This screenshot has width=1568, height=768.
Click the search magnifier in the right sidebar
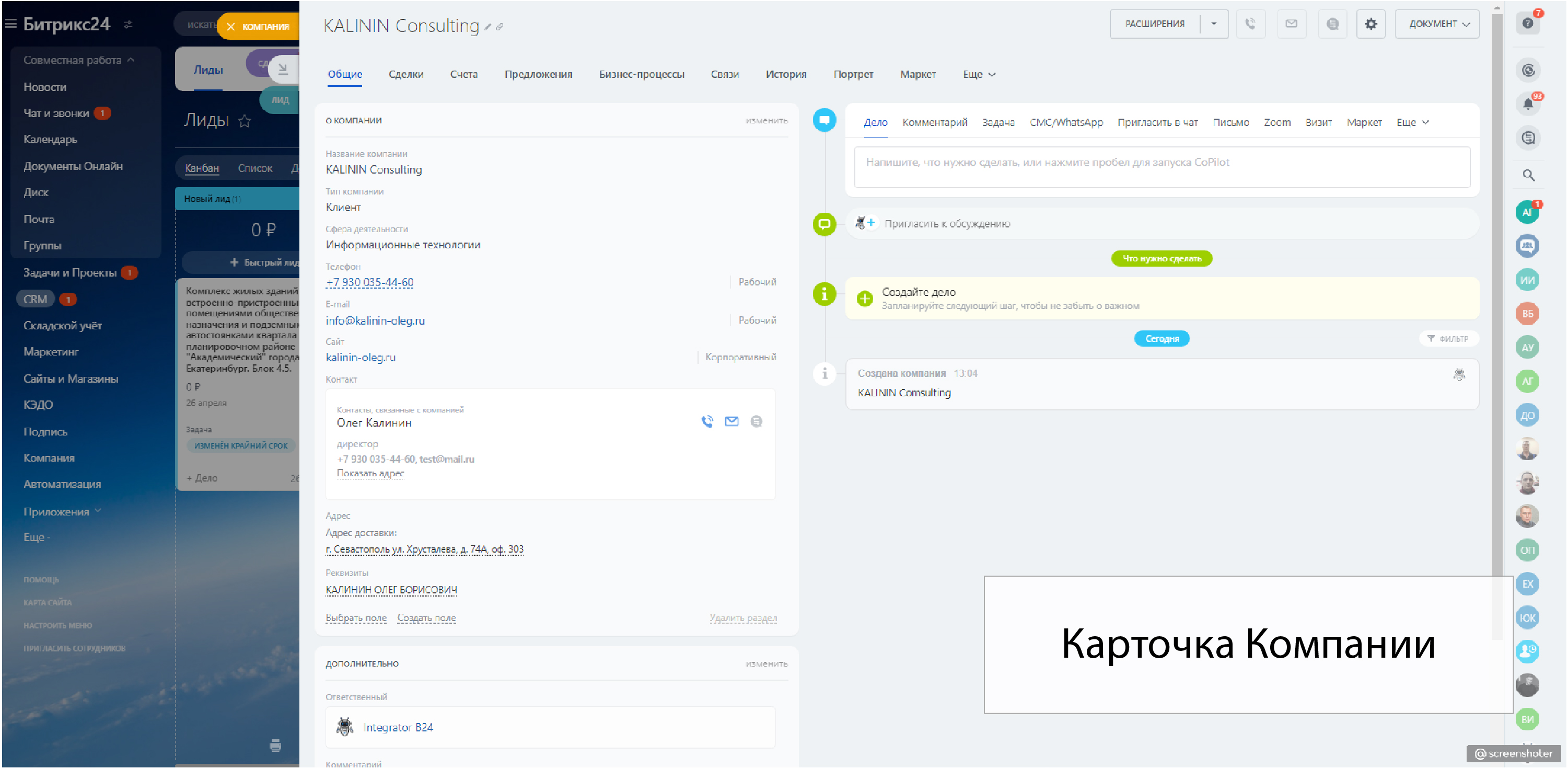click(1528, 175)
